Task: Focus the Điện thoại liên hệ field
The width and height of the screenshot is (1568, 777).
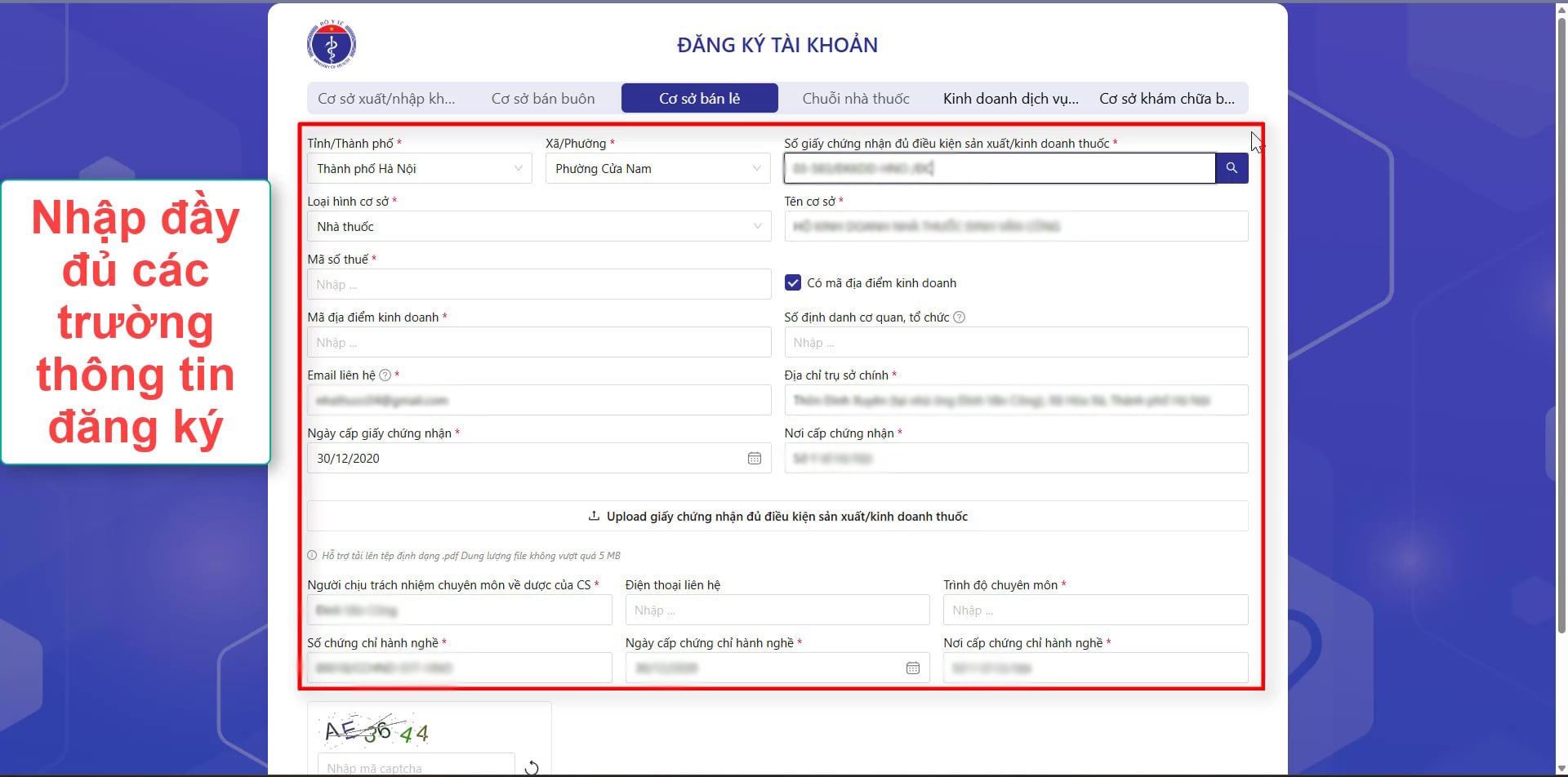Action: click(777, 610)
